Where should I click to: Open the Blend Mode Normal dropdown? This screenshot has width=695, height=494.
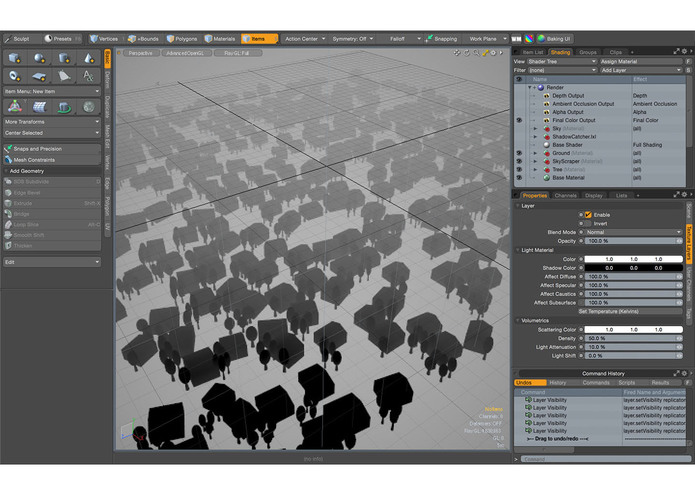(633, 232)
